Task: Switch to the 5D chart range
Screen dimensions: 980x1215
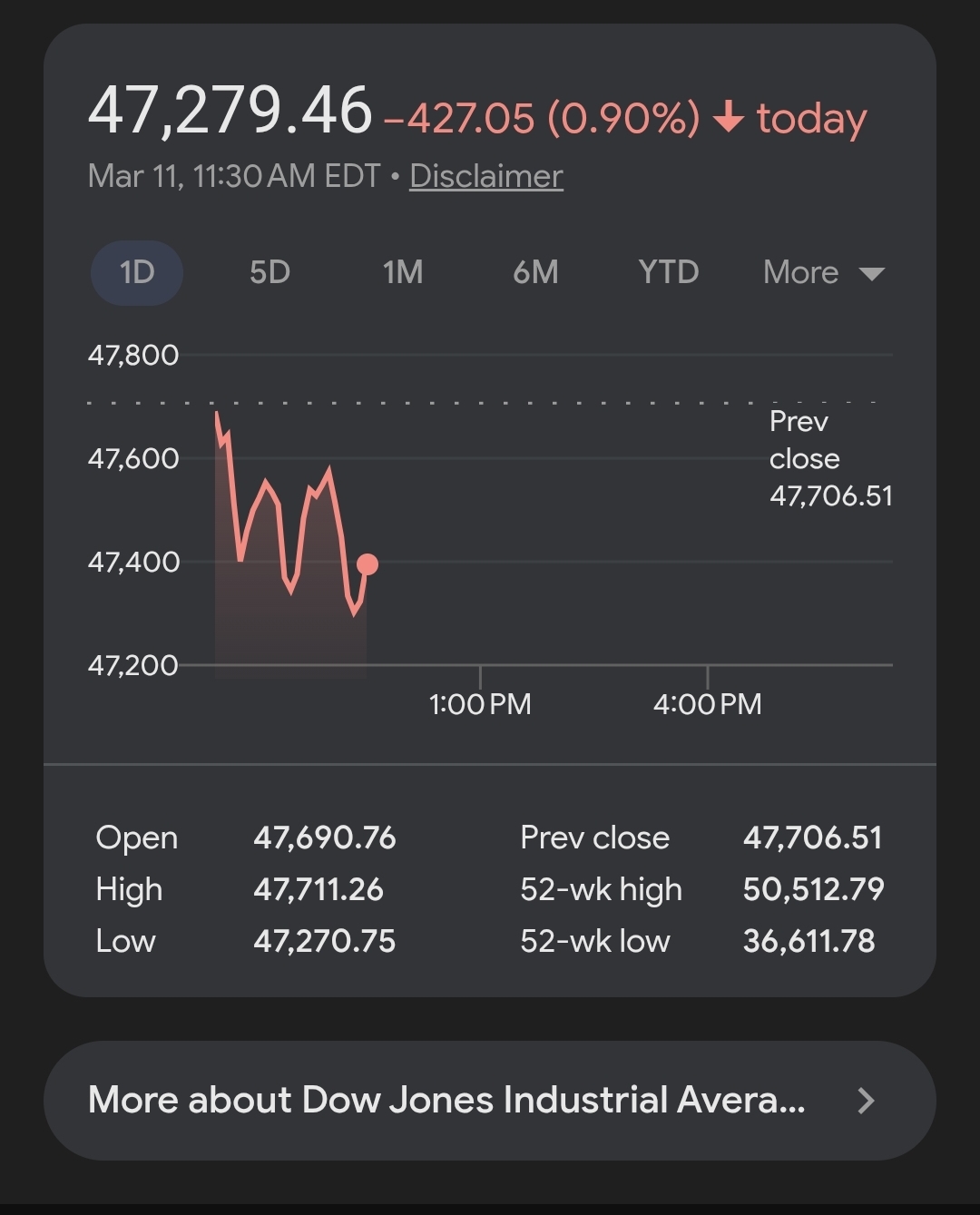Action: coord(269,272)
